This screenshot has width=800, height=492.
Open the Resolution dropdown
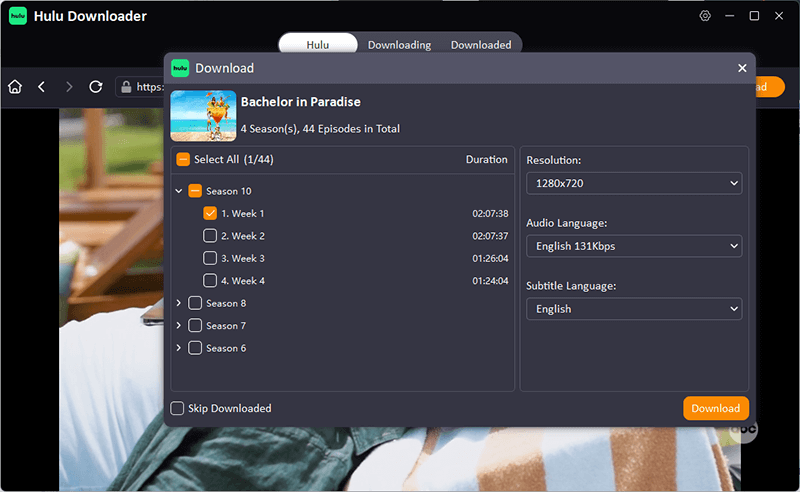(x=634, y=183)
